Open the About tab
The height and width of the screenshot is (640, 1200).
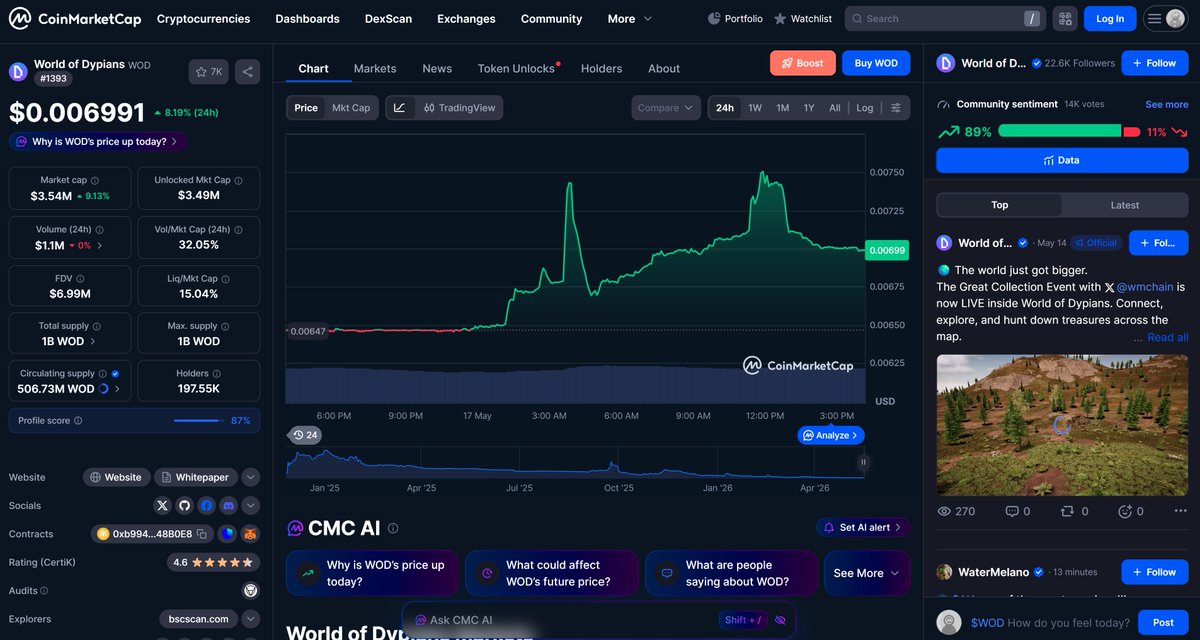point(664,68)
